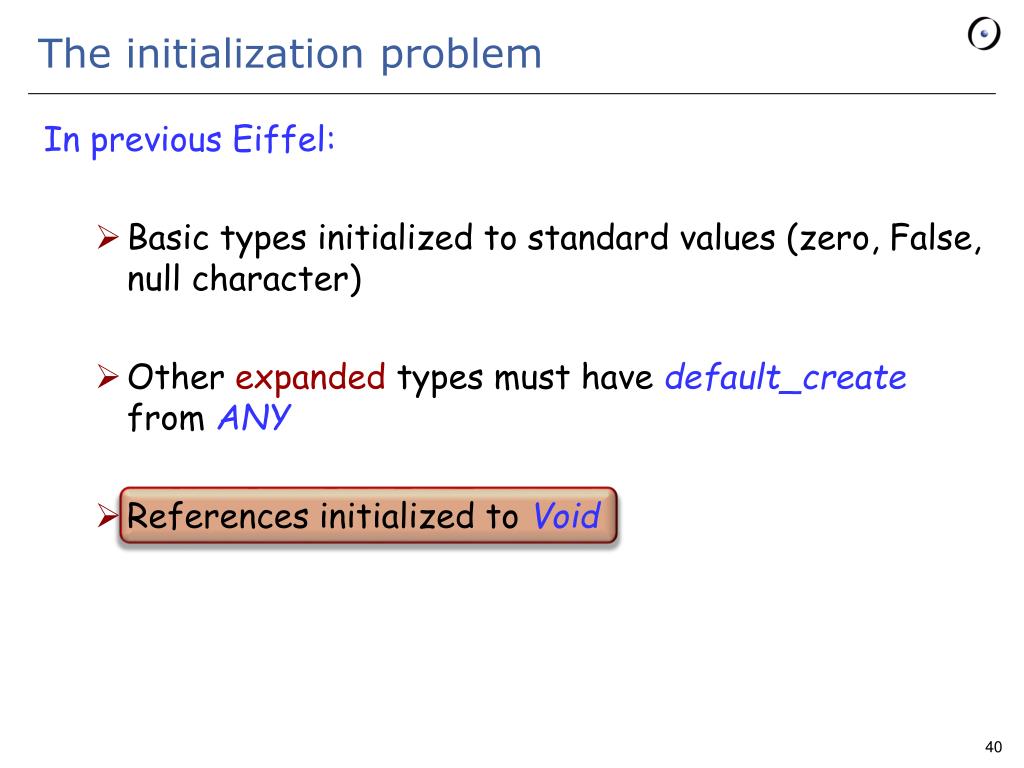Click the blue ANY class name
The image size is (1024, 768).
pos(254,417)
